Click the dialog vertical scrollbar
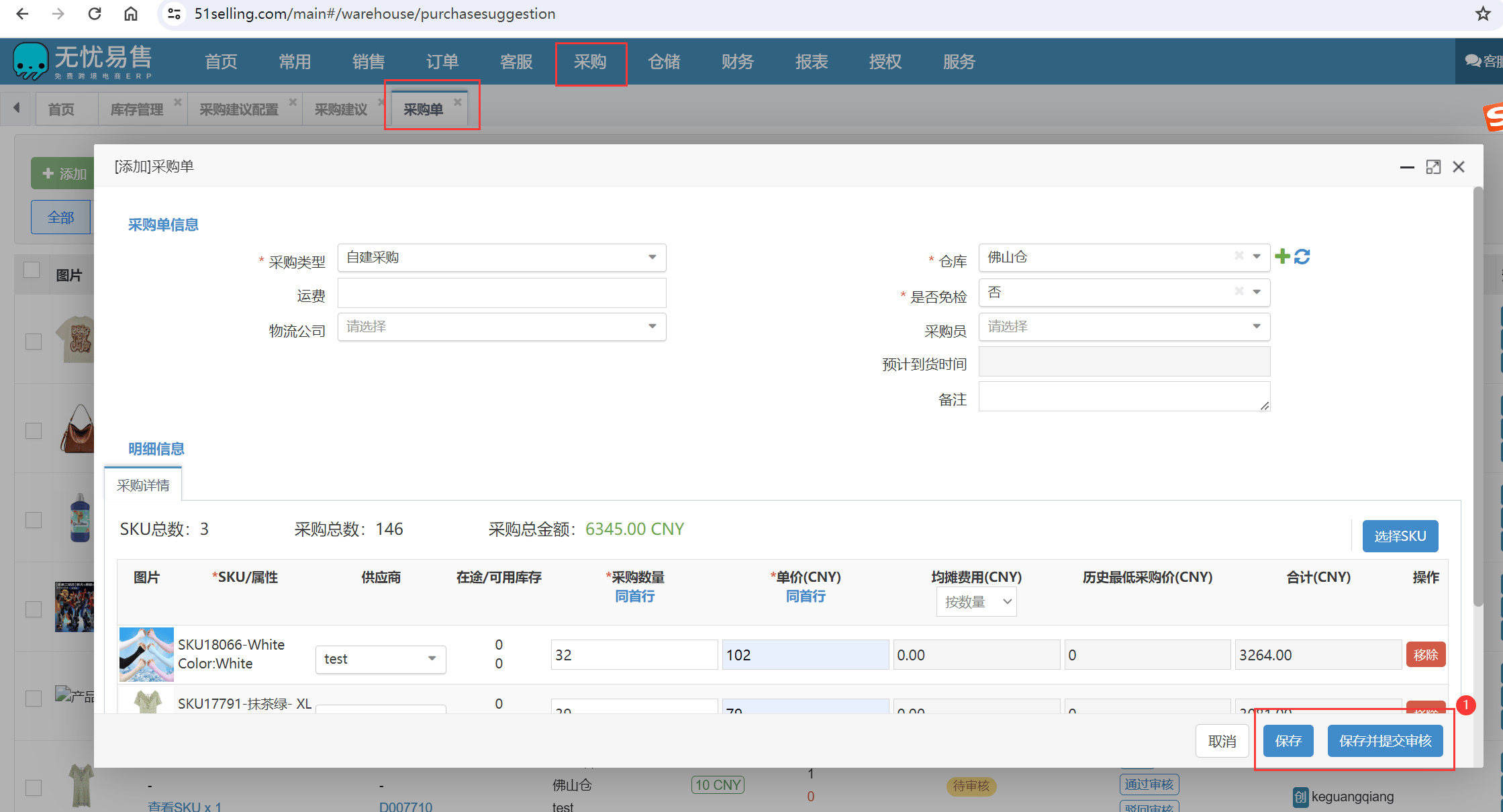This screenshot has height=812, width=1503. [x=1478, y=396]
